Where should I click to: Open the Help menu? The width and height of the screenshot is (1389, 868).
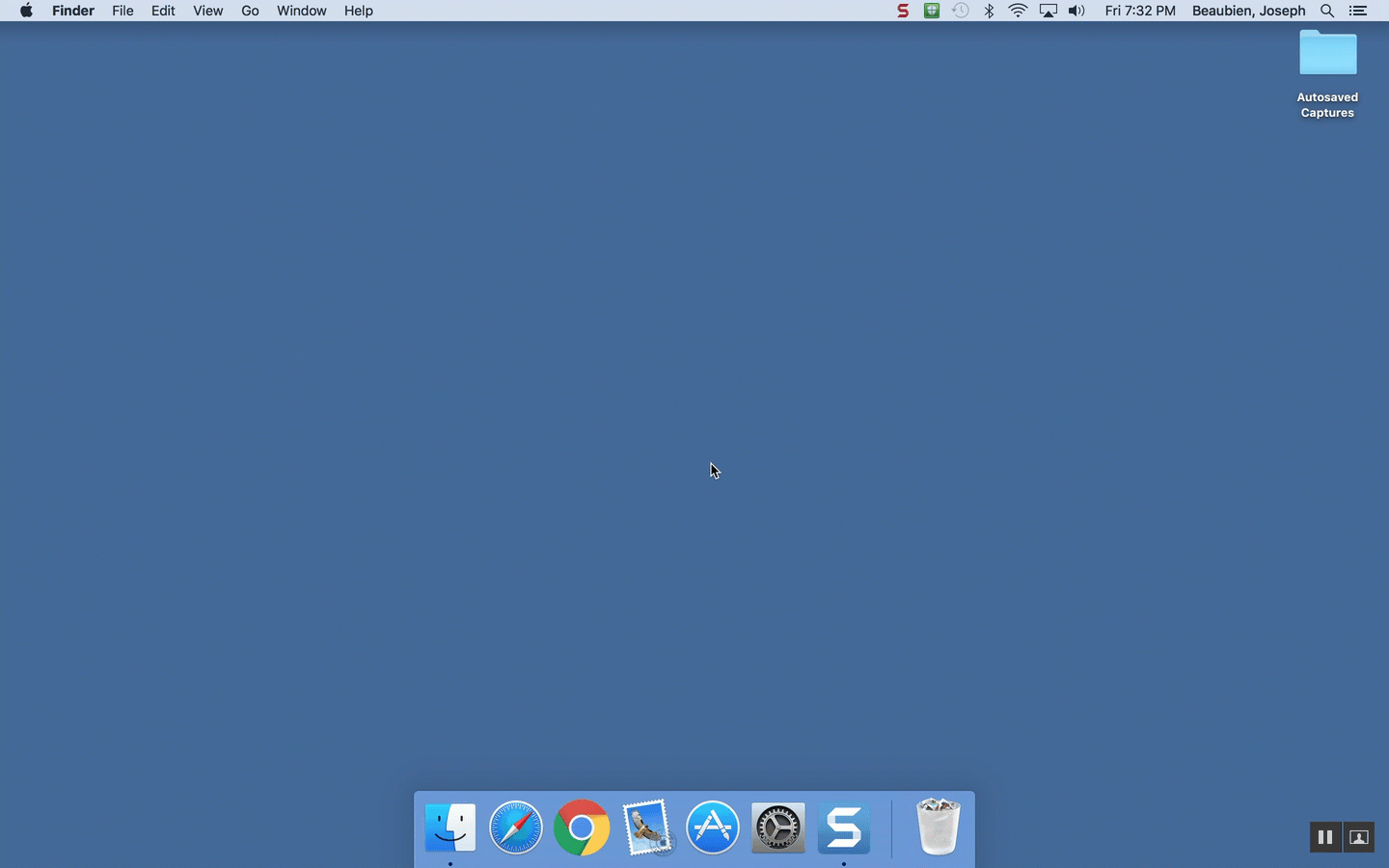tap(359, 11)
